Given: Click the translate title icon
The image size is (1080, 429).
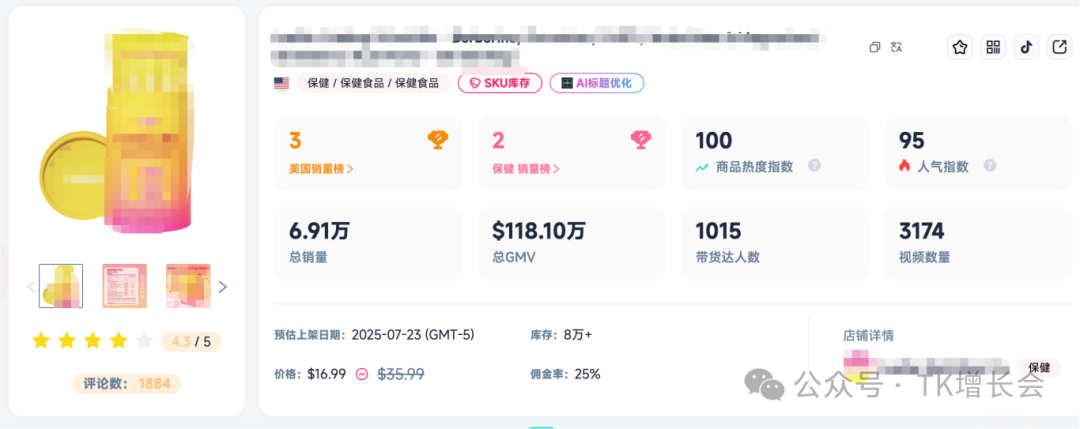Looking at the screenshot, I should pyautogui.click(x=896, y=47).
